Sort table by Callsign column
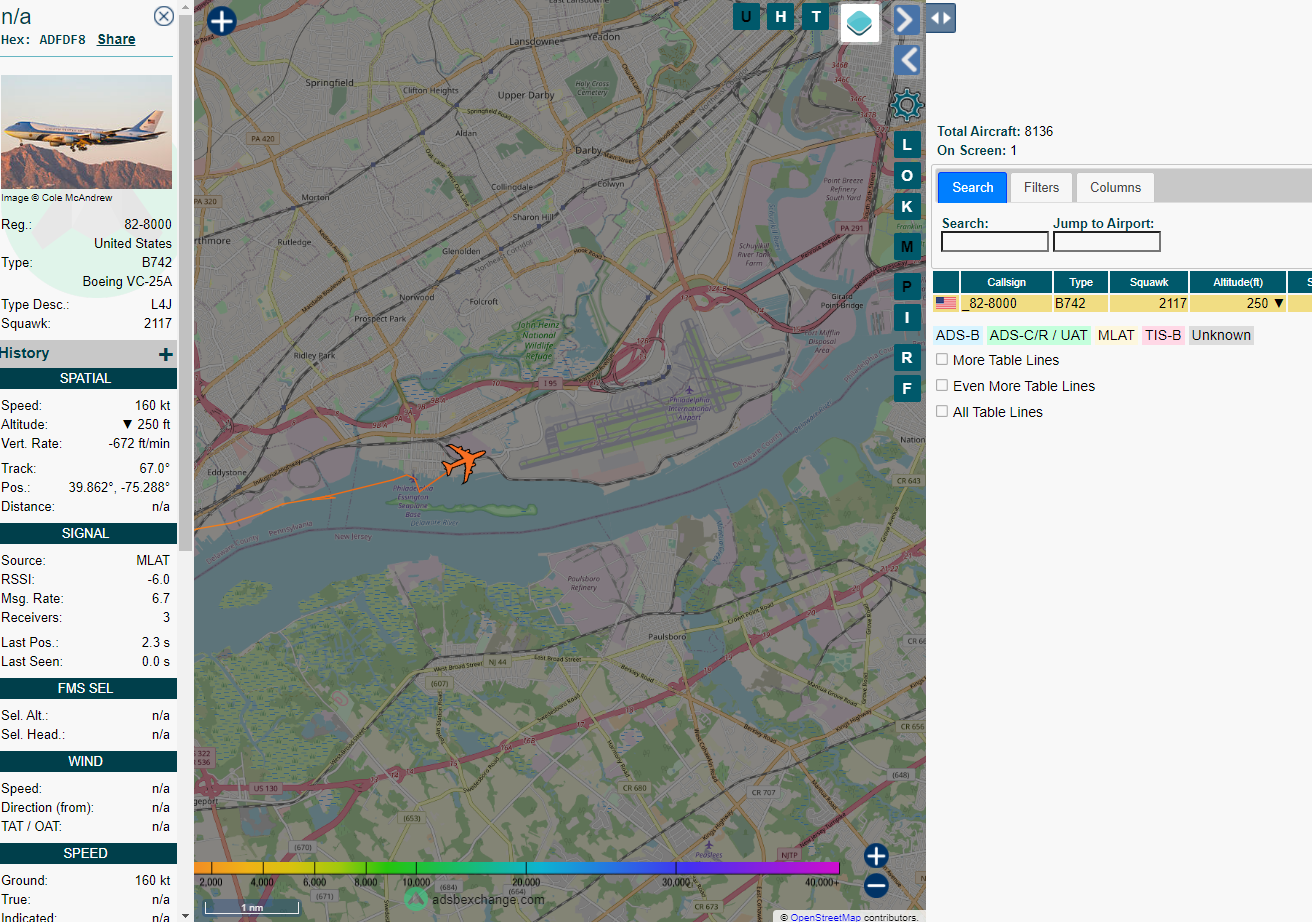This screenshot has width=1312, height=922. tap(1007, 282)
